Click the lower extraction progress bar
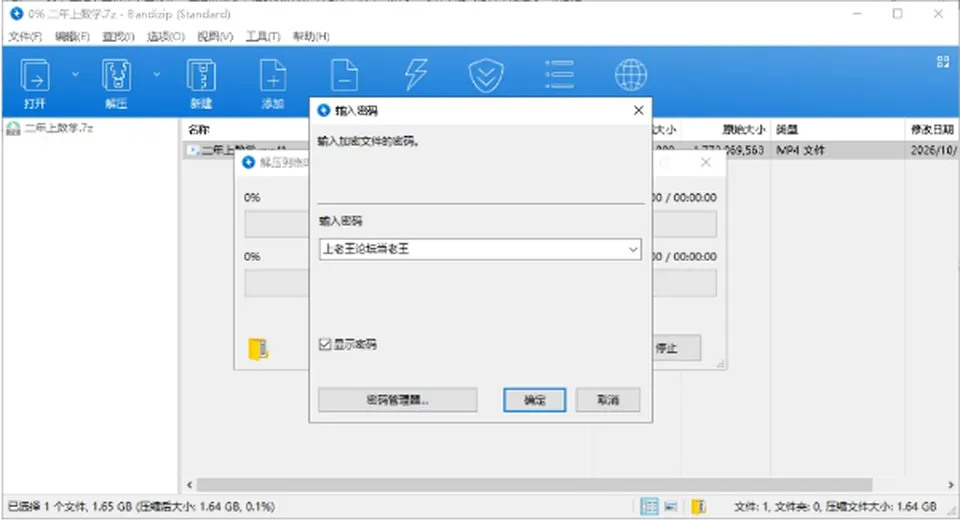Viewport: 960px width, 521px height. coord(277,283)
